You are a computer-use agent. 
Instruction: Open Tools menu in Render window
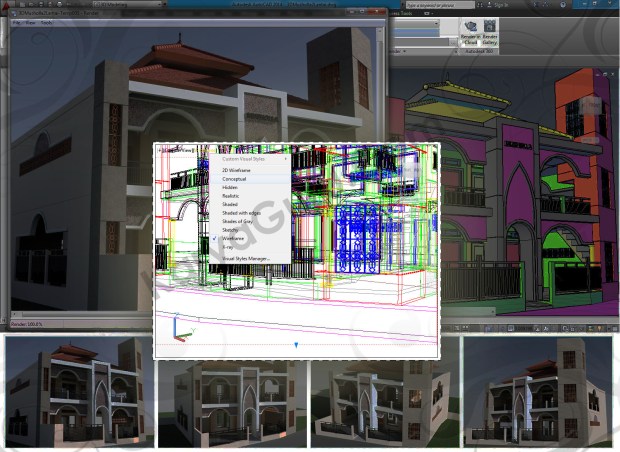pyautogui.click(x=46, y=23)
